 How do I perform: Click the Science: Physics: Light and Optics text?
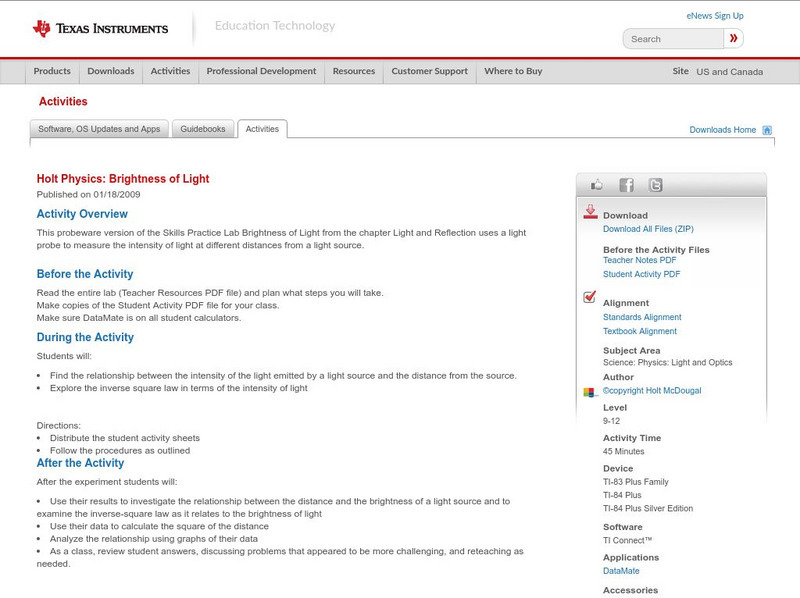667,363
